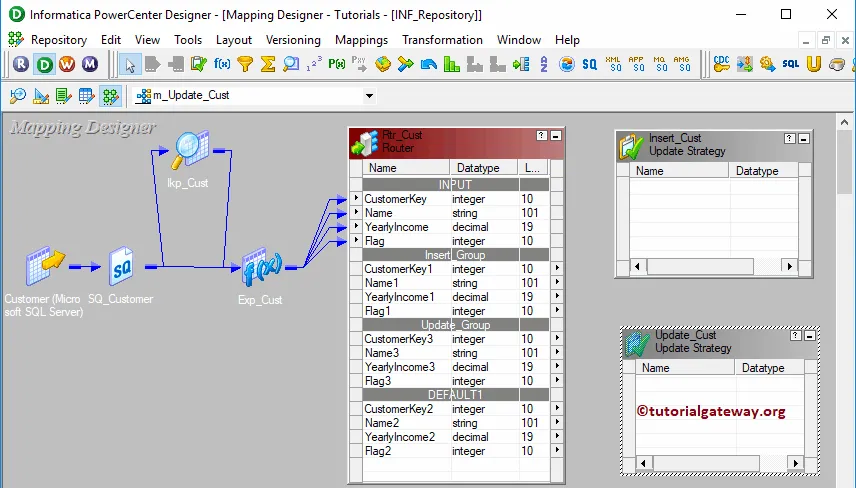Screen dimensions: 856x488
Task: Click the Update_Cust help question button
Action: [795, 336]
